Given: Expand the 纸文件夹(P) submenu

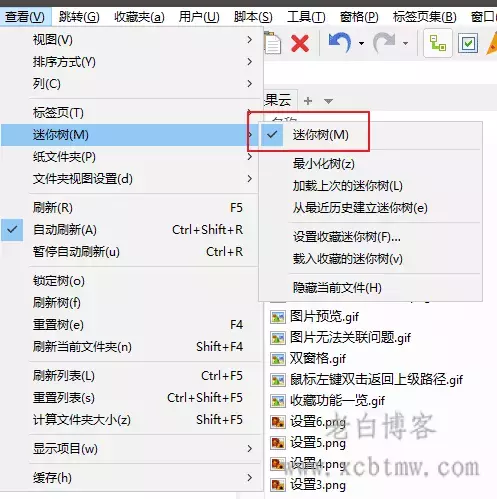Looking at the screenshot, I should [x=130, y=157].
